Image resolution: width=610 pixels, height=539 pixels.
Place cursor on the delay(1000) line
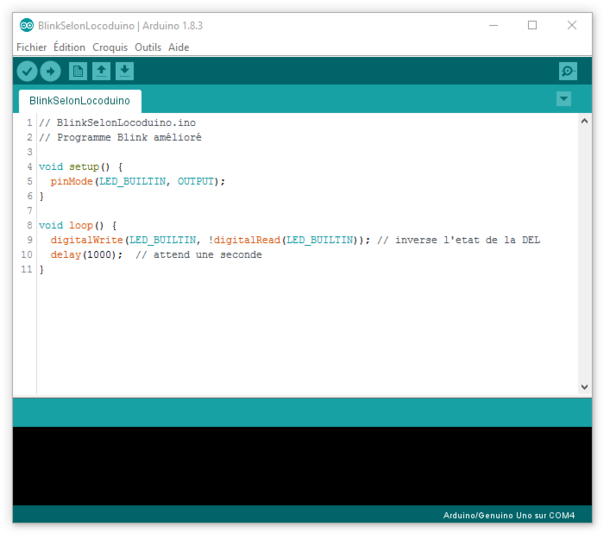(156, 255)
